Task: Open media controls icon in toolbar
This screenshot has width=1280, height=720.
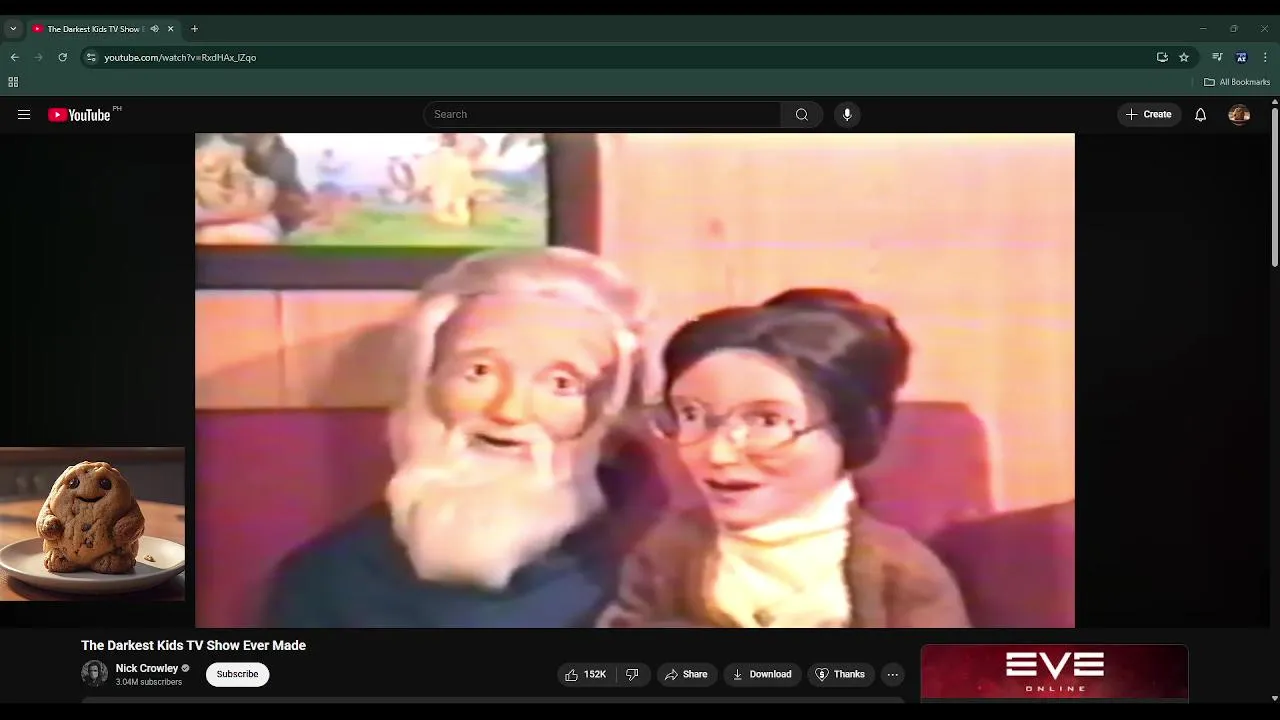Action: pyautogui.click(x=1217, y=57)
